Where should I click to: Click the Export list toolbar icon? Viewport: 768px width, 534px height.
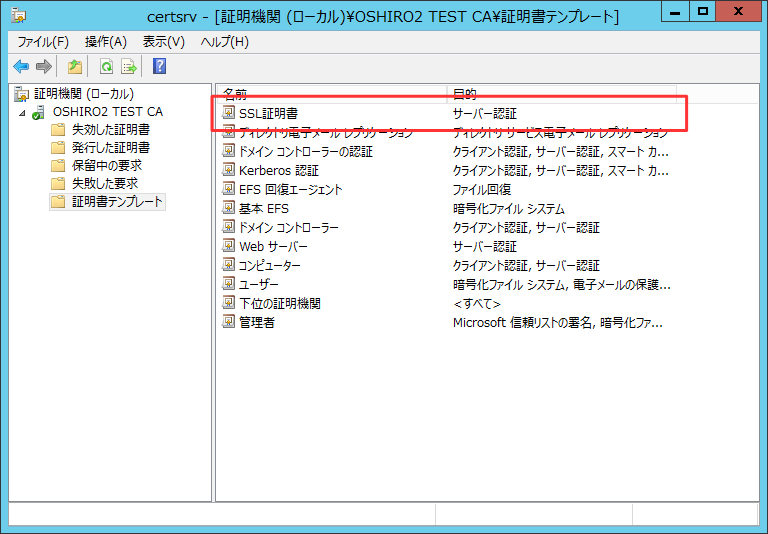pos(129,66)
